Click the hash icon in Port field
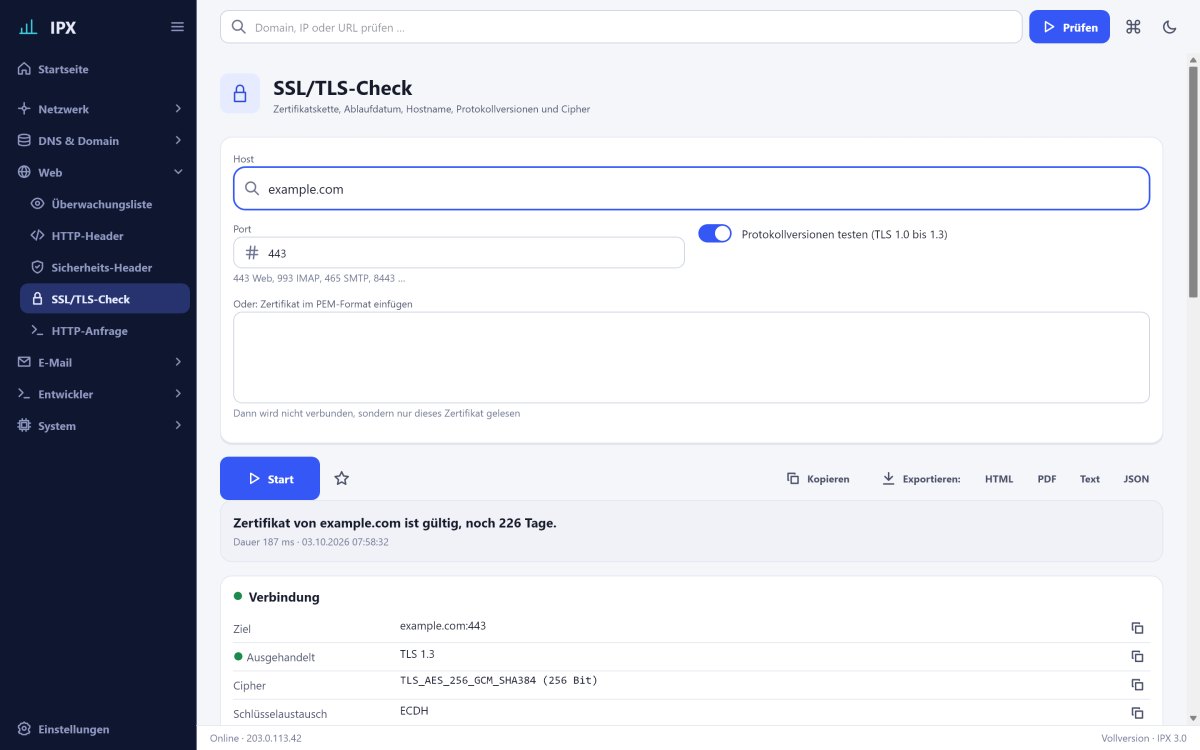This screenshot has height=750, width=1200. pos(252,253)
